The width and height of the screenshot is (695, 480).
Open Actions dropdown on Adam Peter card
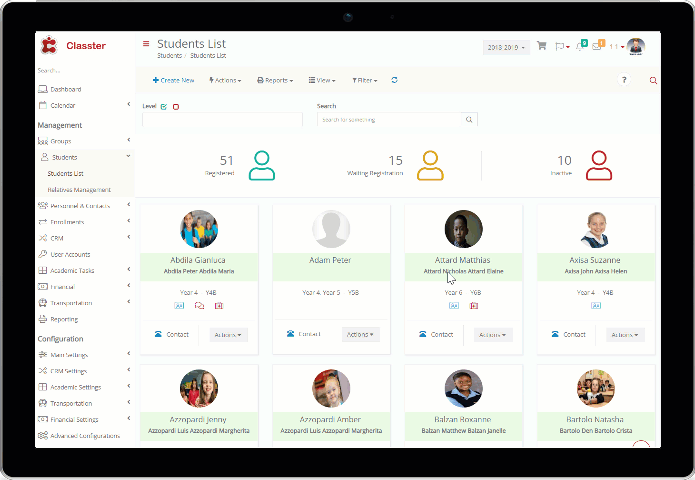click(x=360, y=335)
